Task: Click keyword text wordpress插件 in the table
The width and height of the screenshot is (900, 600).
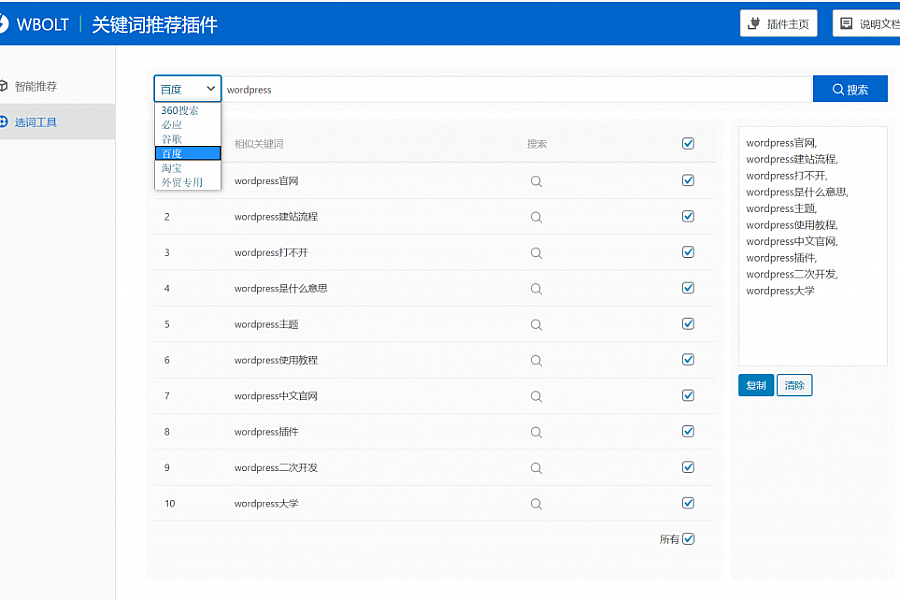Action: (x=266, y=432)
